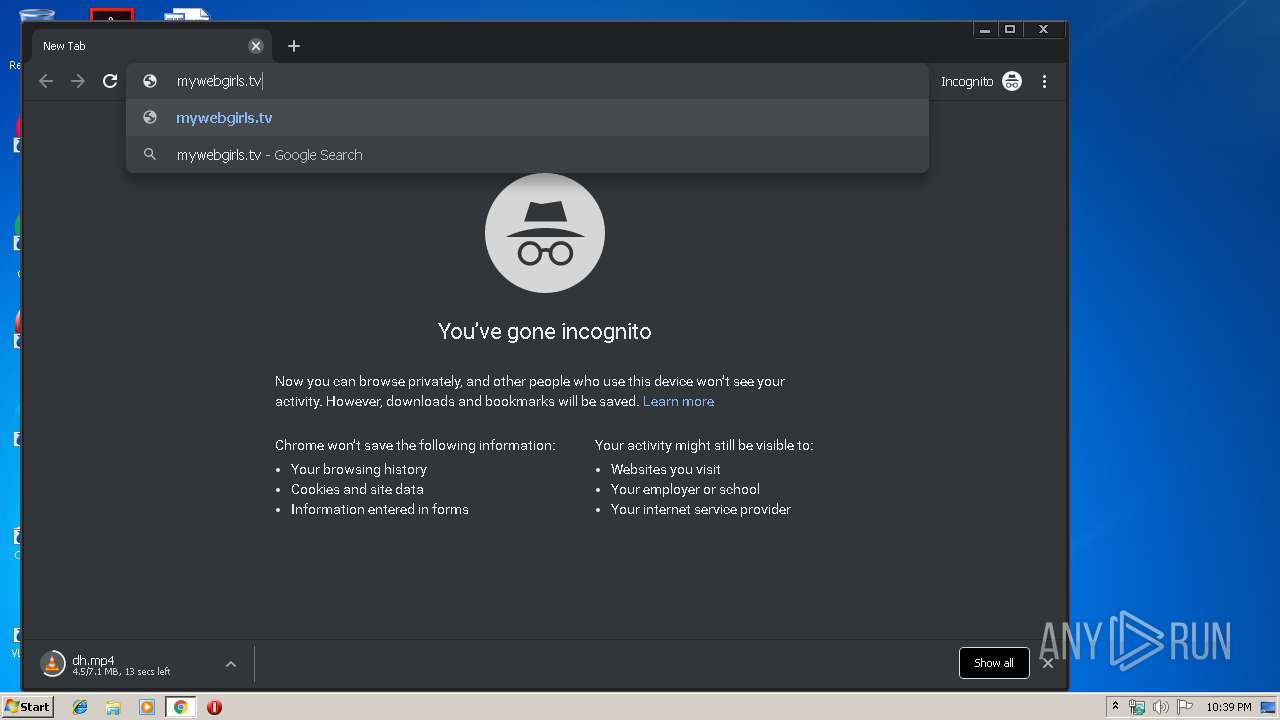
Task: Click the network tray icon
Action: pyautogui.click(x=1137, y=707)
